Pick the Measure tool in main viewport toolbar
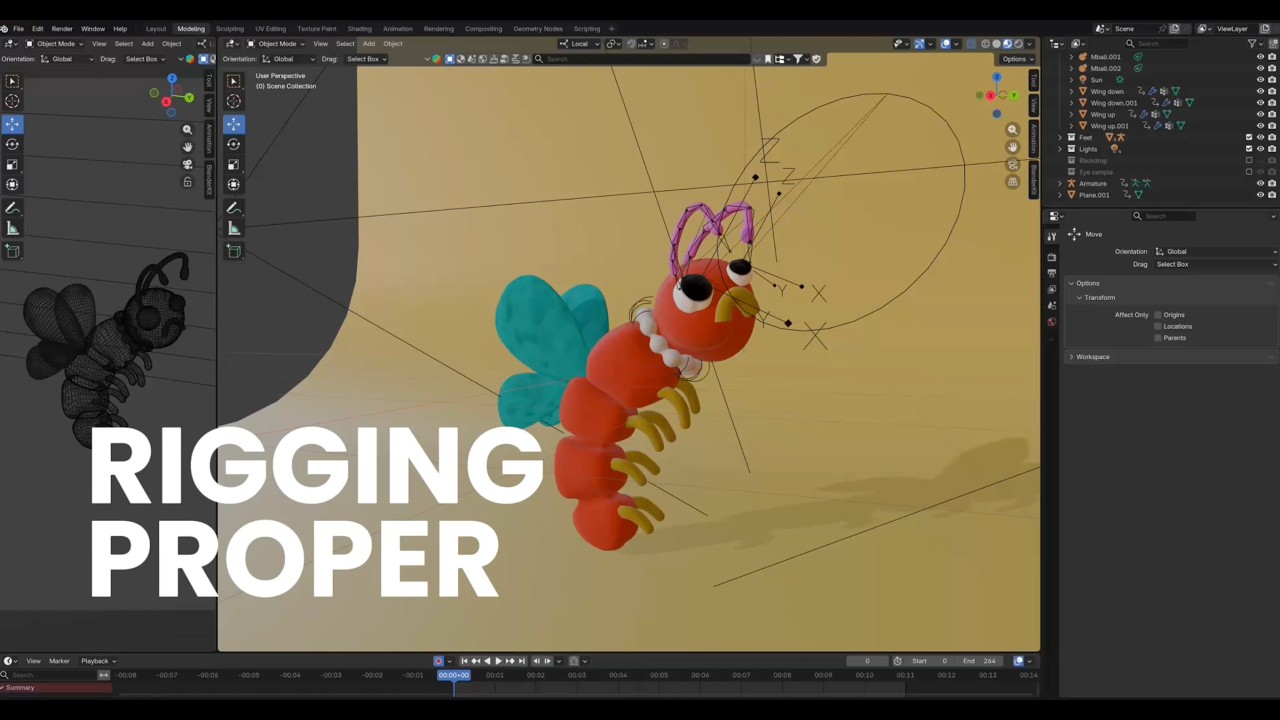 pos(233,228)
